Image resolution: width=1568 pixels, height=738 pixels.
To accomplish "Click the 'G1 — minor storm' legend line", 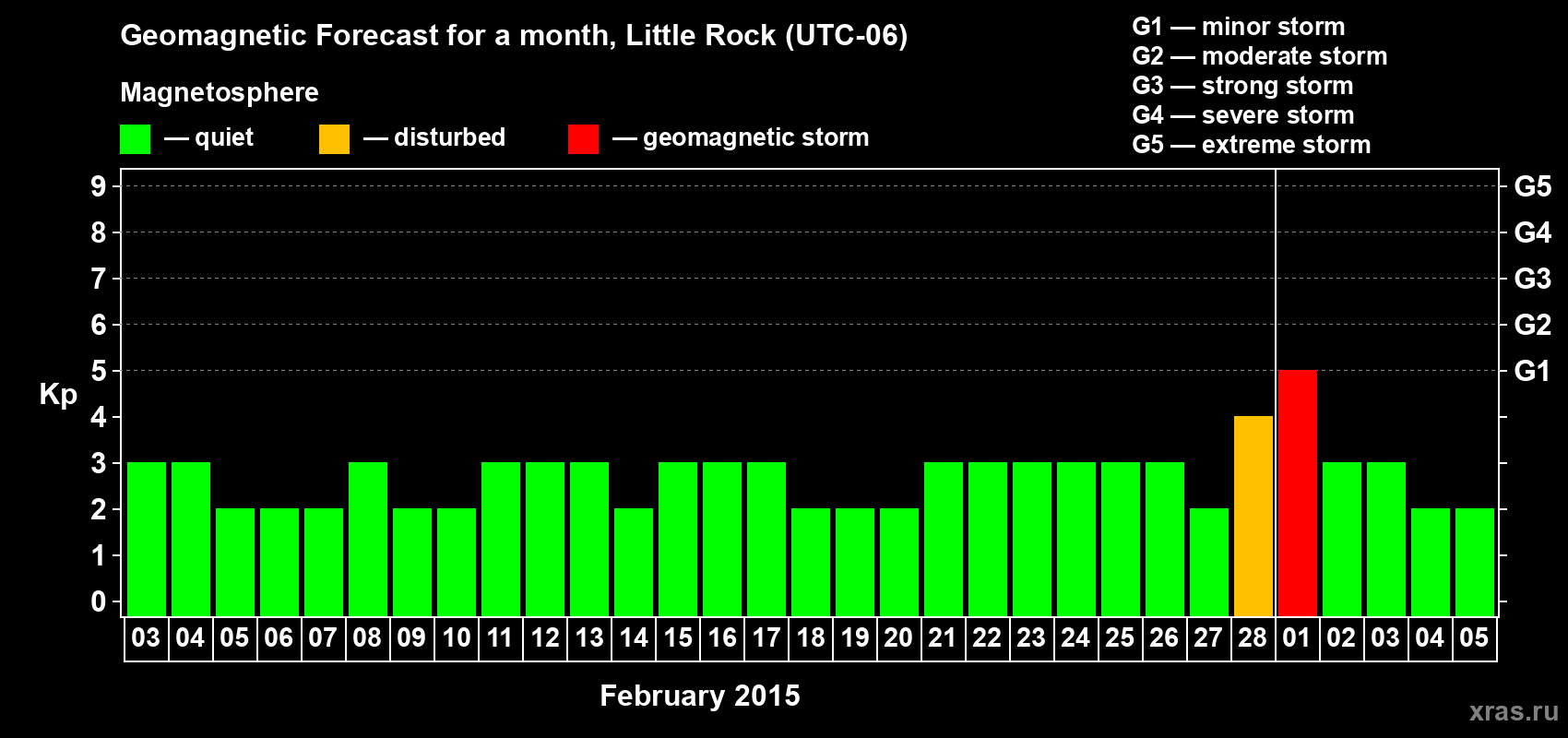I will click(x=1239, y=27).
